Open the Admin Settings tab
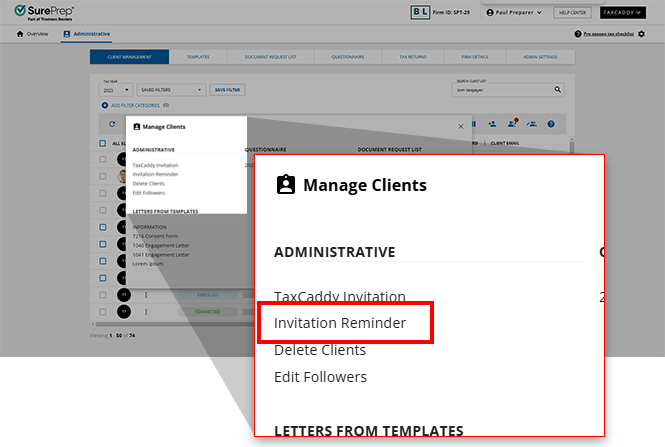 point(540,57)
